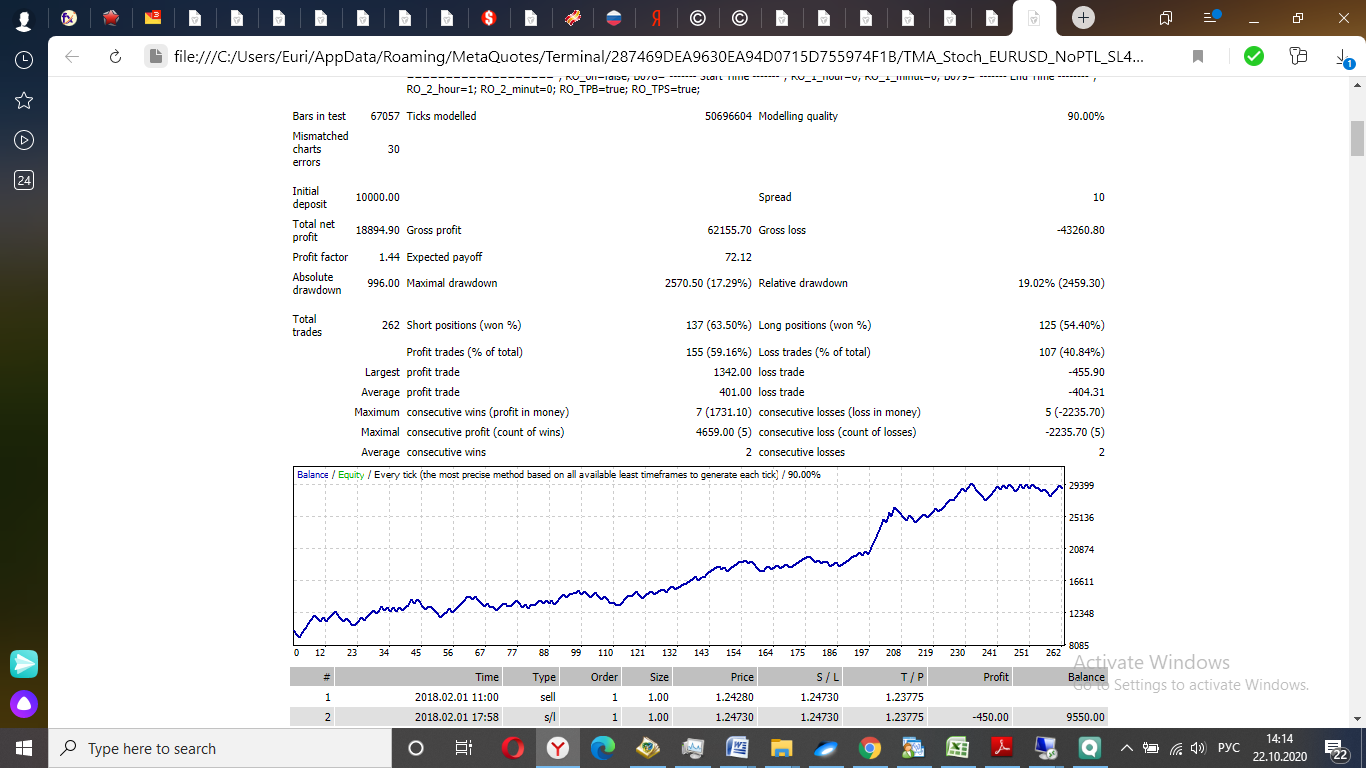Viewport: 1366px width, 768px height.
Task: Open the downloads arrow icon
Action: click(x=1344, y=57)
